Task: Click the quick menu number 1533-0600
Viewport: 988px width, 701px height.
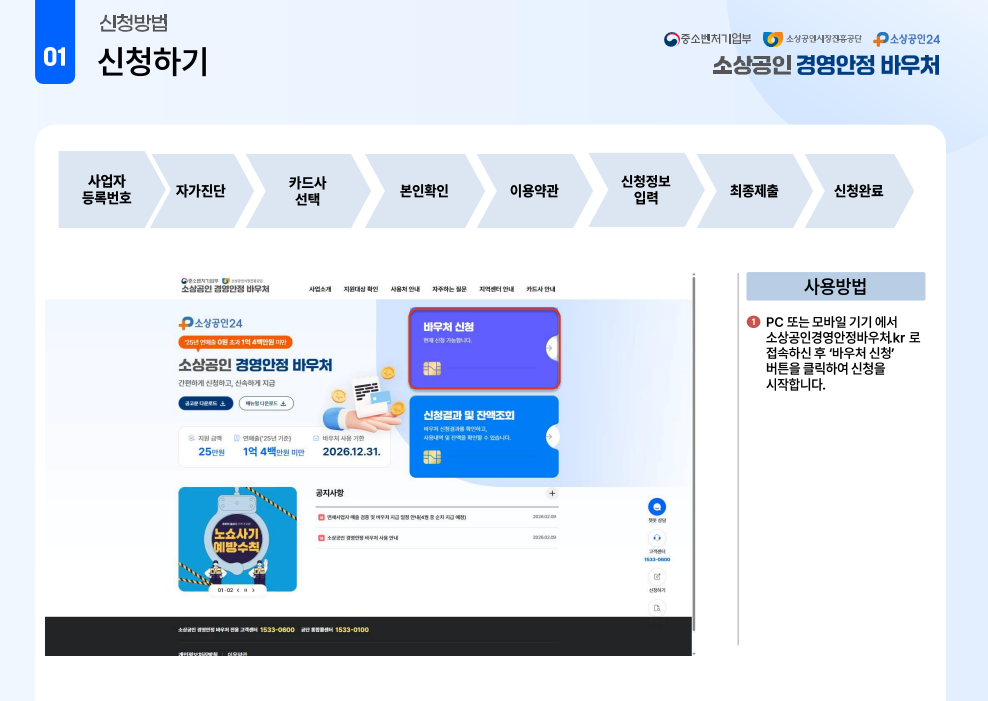Action: pyautogui.click(x=657, y=559)
